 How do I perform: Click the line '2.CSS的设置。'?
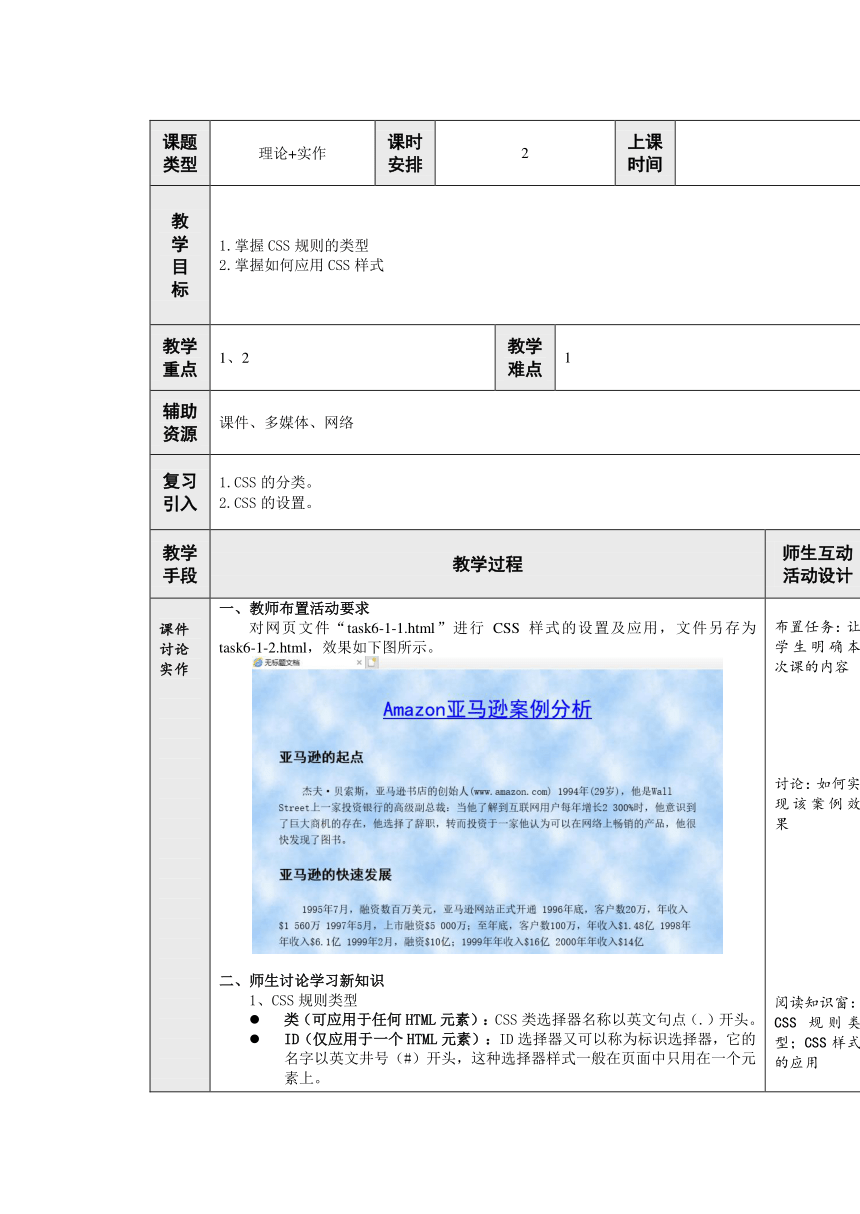(266, 503)
